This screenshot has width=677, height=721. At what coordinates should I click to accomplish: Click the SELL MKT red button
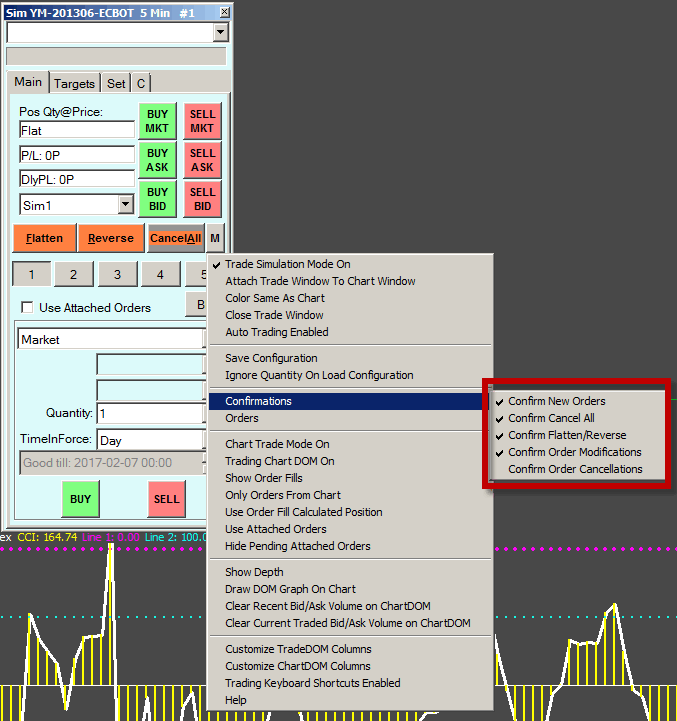click(x=202, y=121)
